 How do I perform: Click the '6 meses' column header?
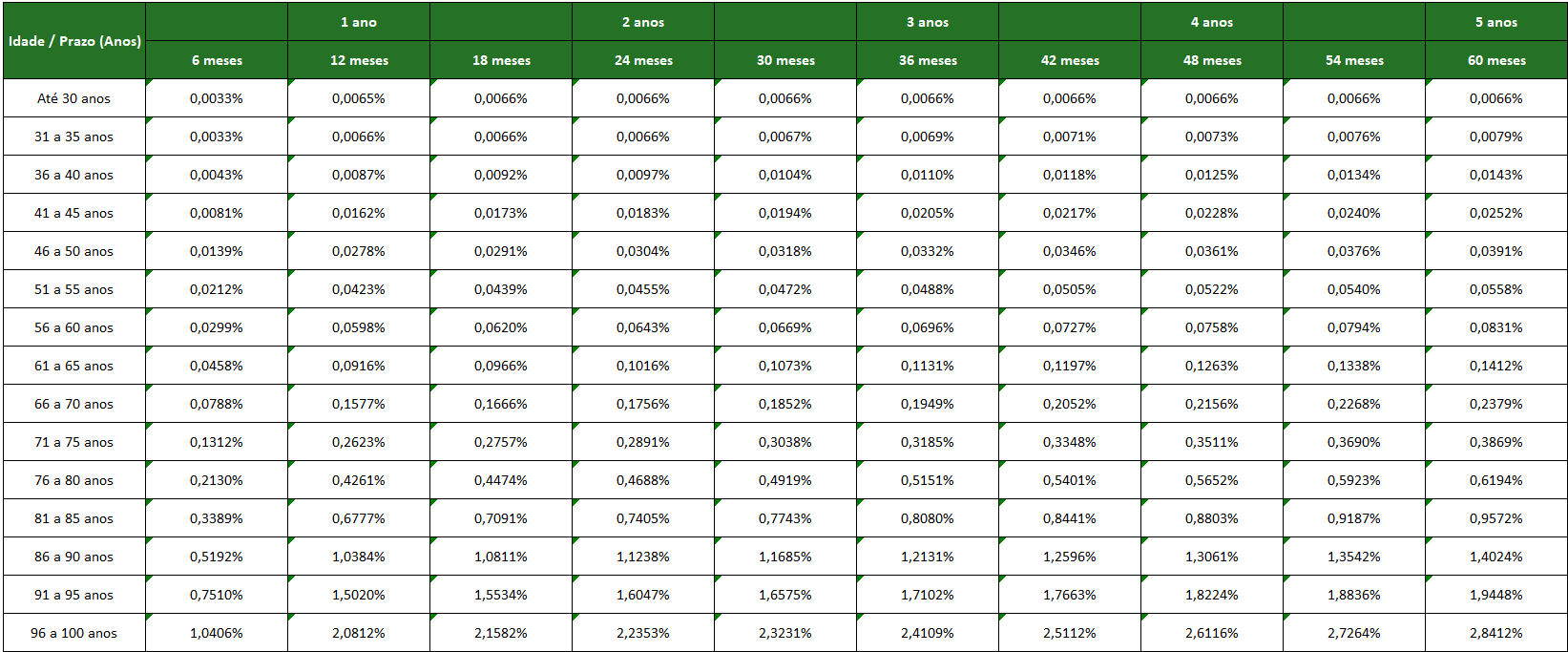point(217,60)
